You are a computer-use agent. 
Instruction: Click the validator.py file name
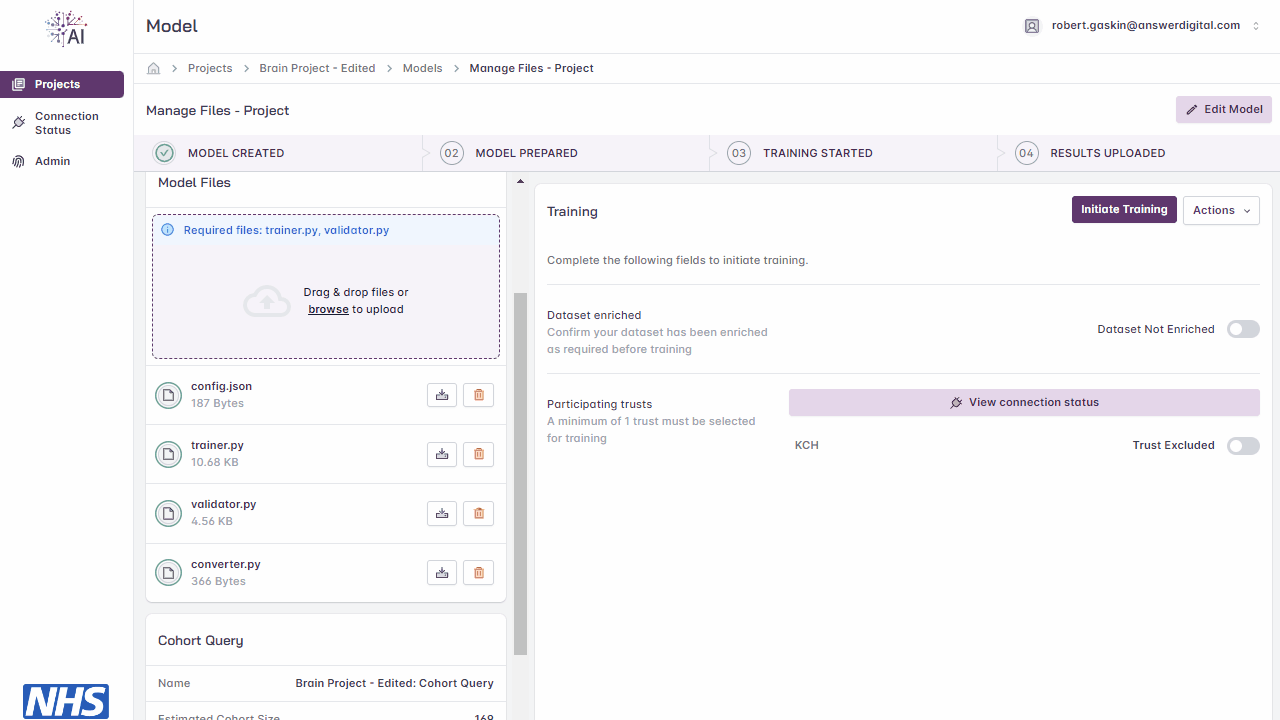tap(224, 504)
